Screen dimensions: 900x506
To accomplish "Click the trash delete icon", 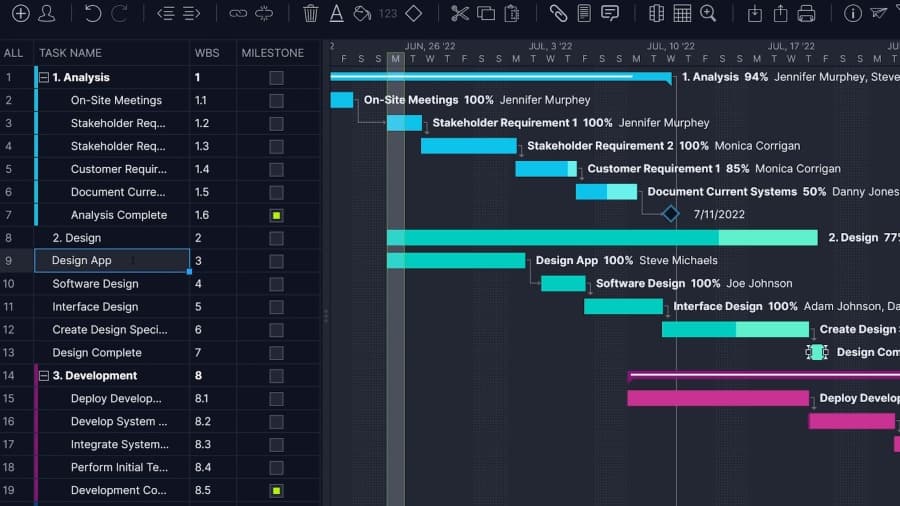I will pyautogui.click(x=311, y=13).
